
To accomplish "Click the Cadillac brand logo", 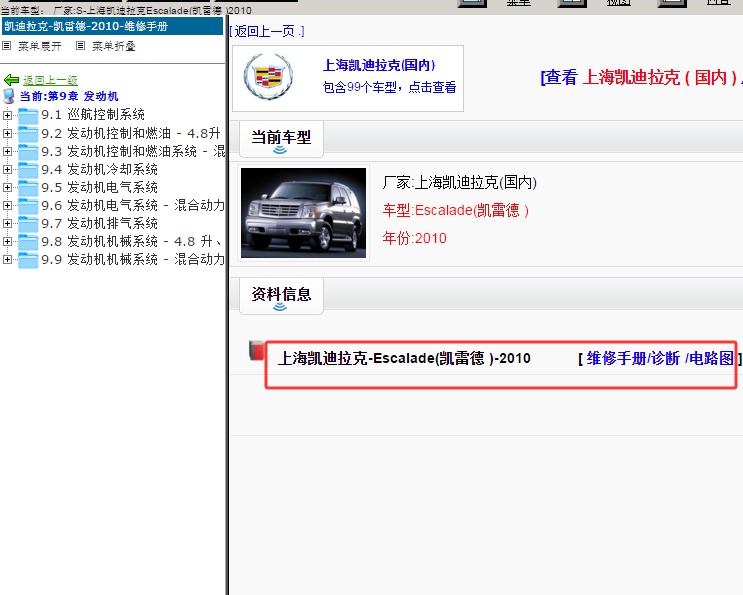I will point(268,77).
